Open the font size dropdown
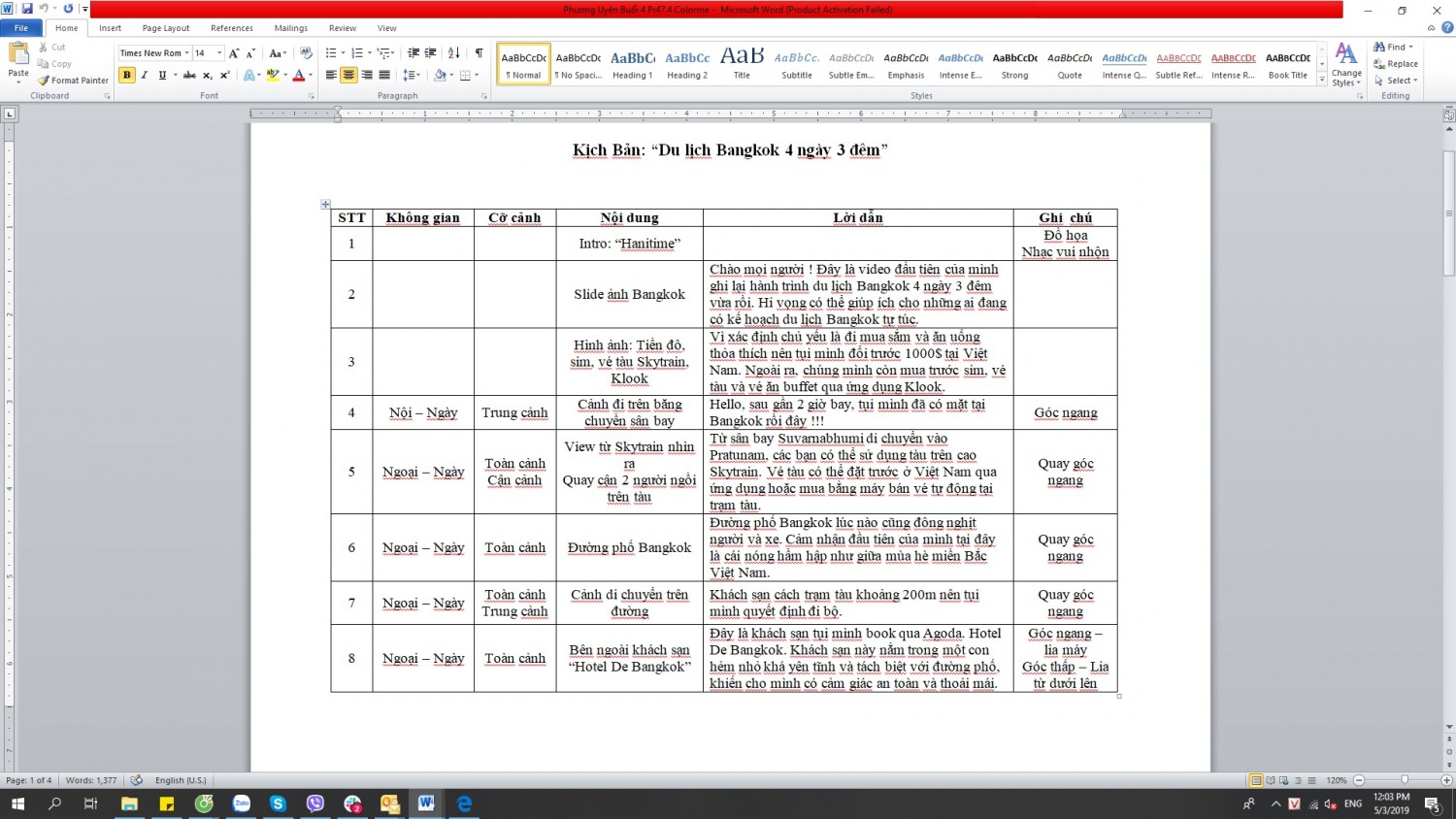Screen dimensions: 1456x819 pos(219,53)
